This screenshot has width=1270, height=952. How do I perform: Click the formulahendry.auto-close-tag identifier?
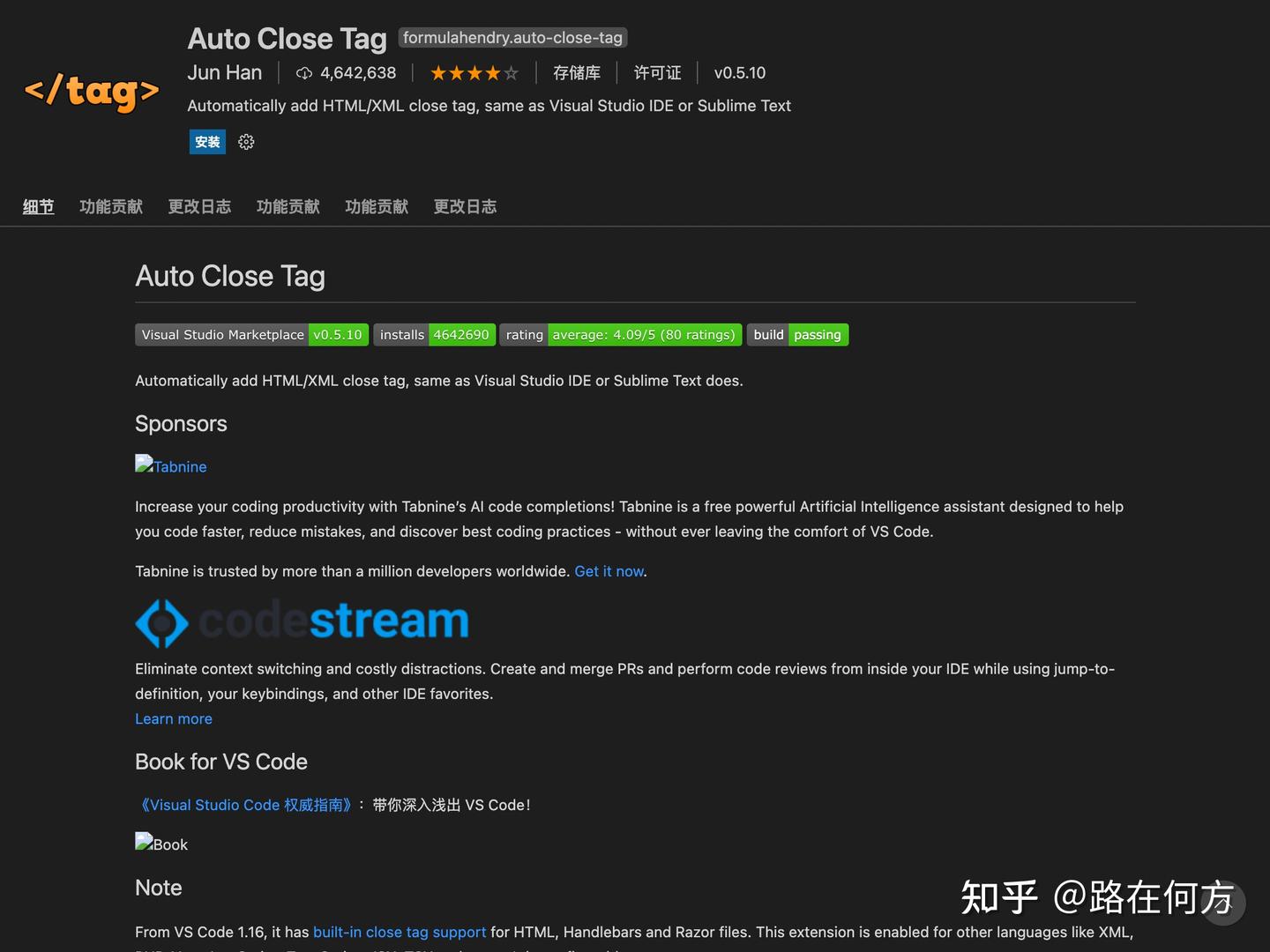point(512,38)
